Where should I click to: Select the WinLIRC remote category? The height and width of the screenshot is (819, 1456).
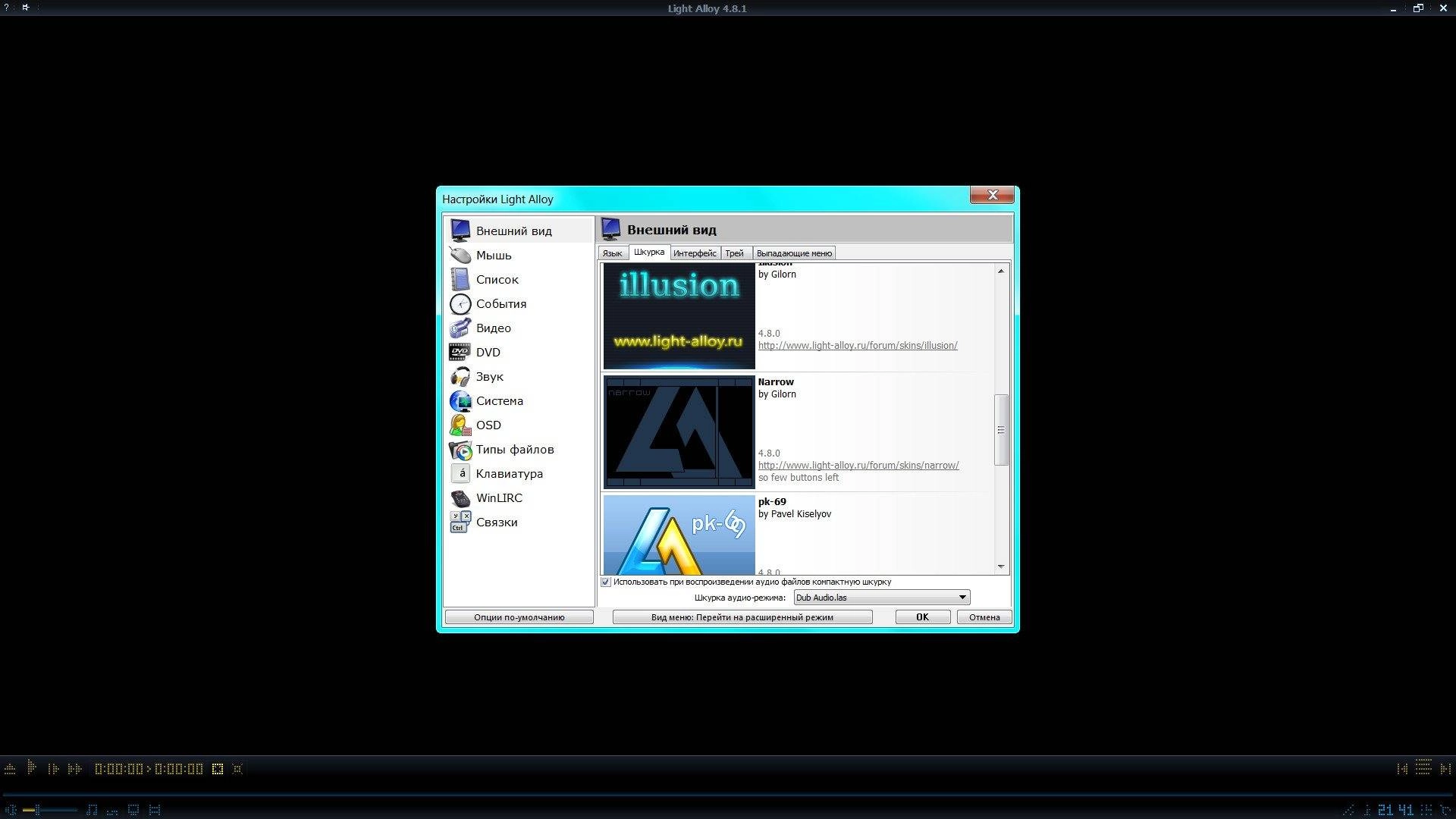pos(518,498)
